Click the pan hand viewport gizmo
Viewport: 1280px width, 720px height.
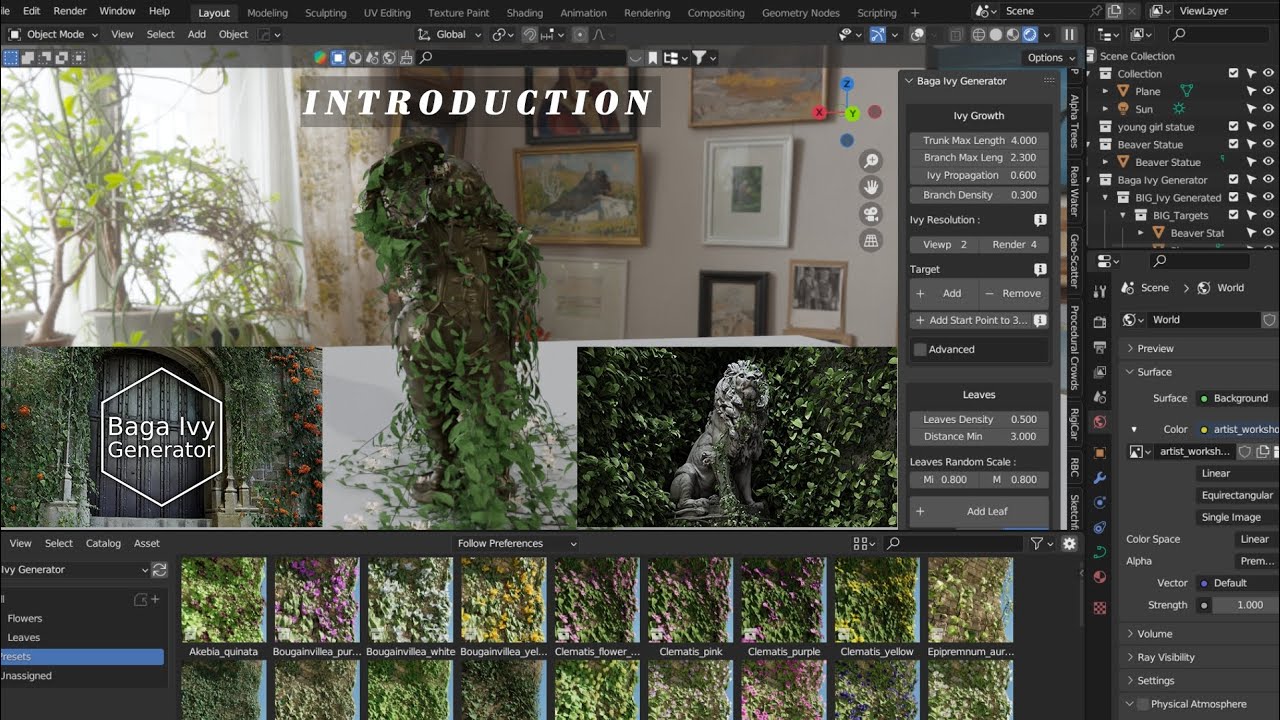coord(871,187)
